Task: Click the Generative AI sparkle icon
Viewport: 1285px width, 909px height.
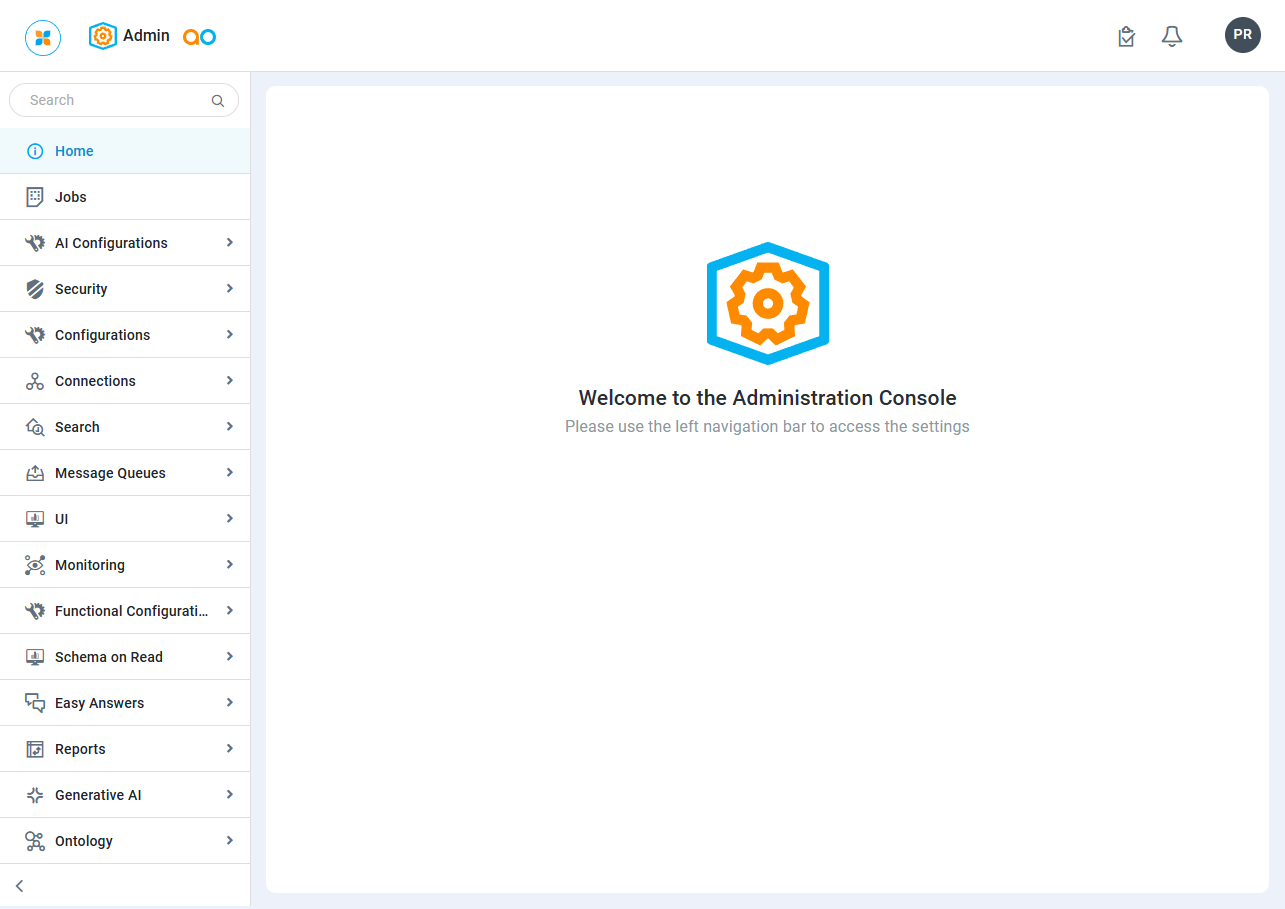Action: (x=35, y=795)
